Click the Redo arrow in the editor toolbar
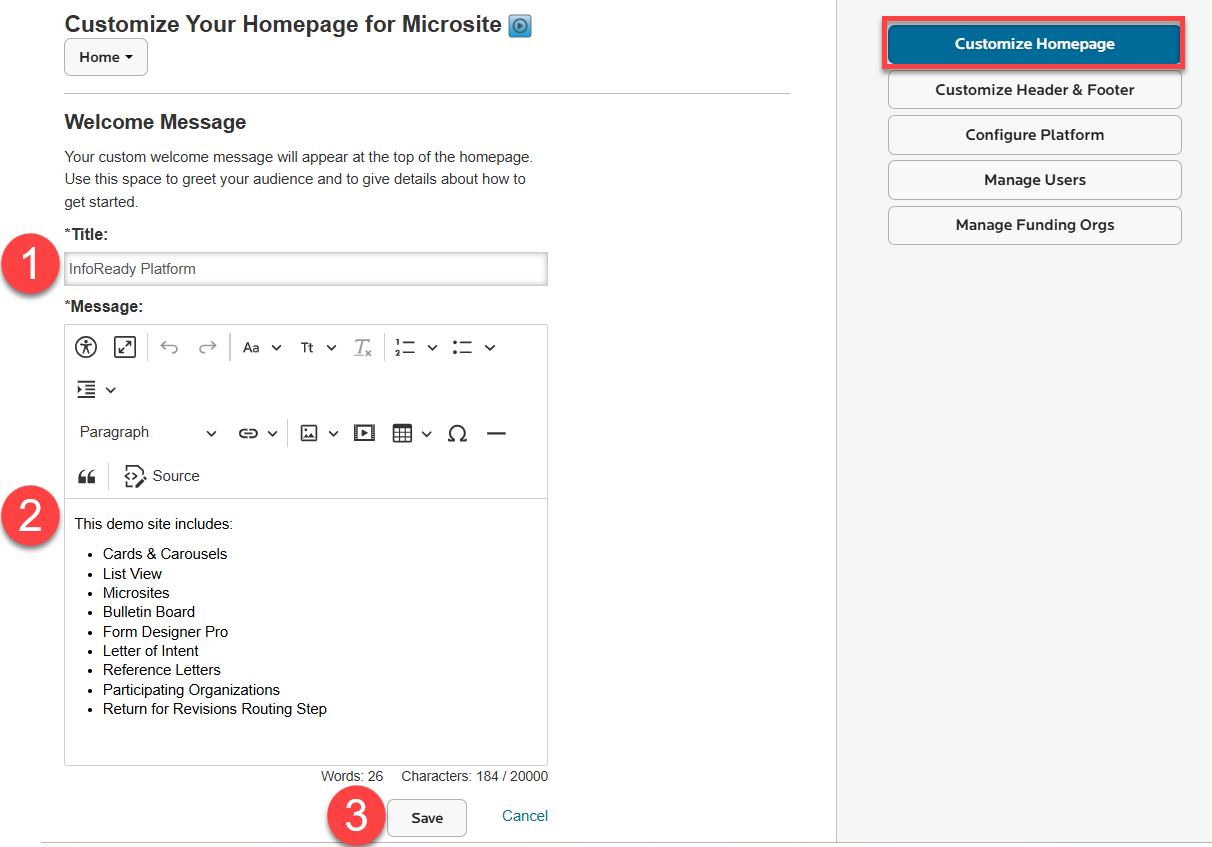 (x=207, y=347)
